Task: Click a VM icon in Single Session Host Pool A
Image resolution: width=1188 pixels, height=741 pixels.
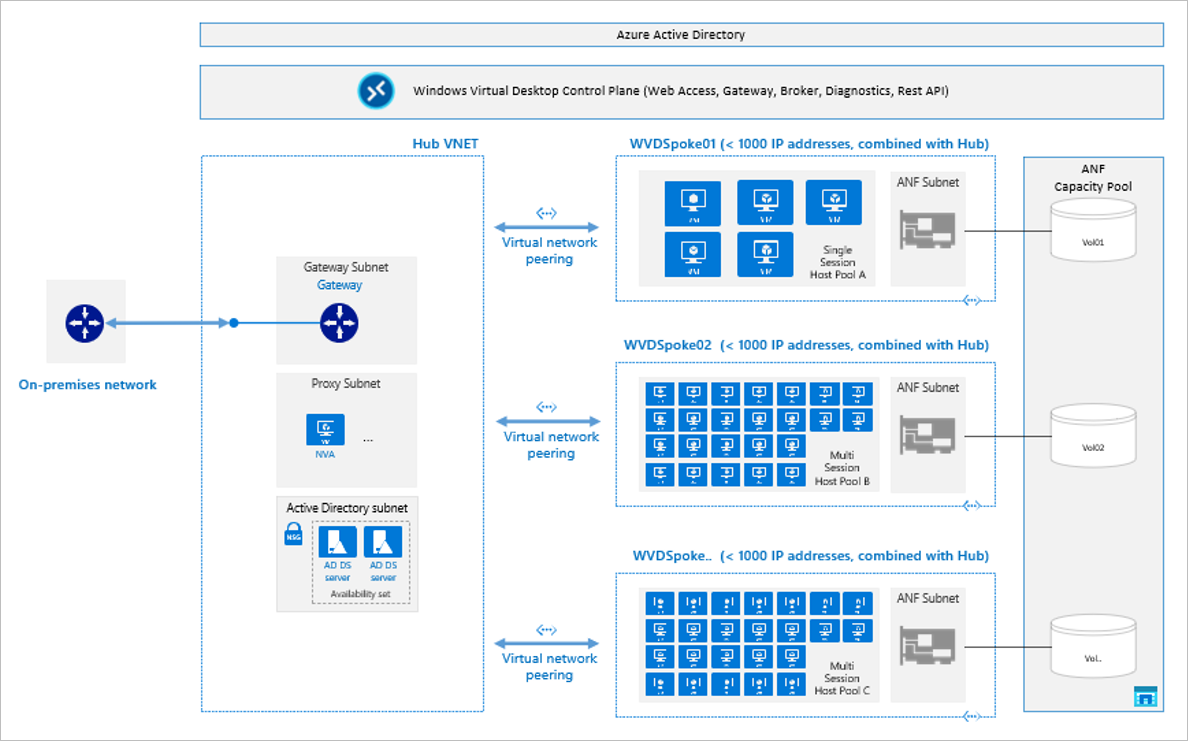Action: coord(694,201)
